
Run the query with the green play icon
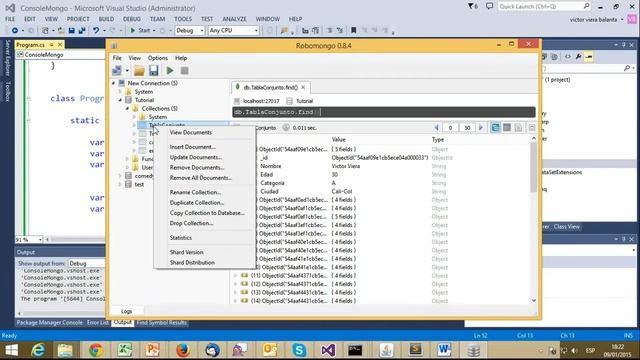(170, 71)
